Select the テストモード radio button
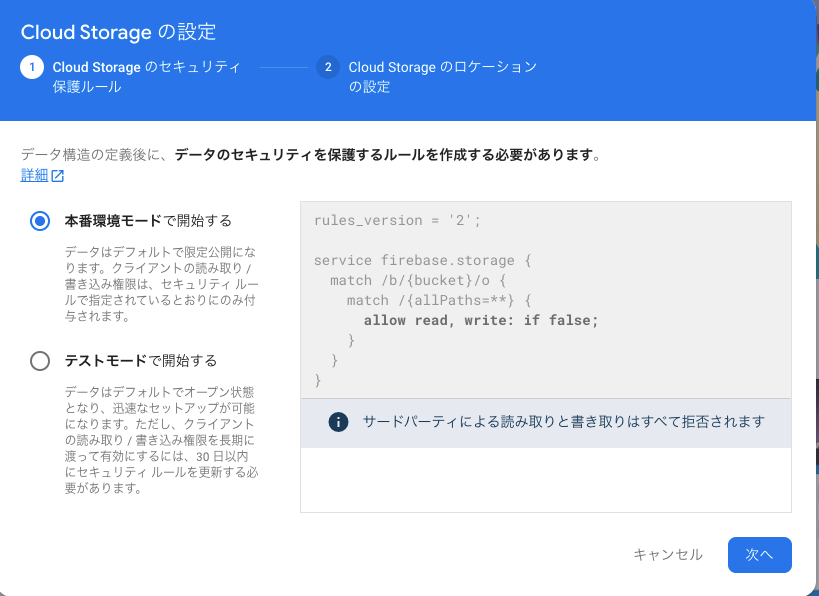The image size is (819, 596). [40, 361]
